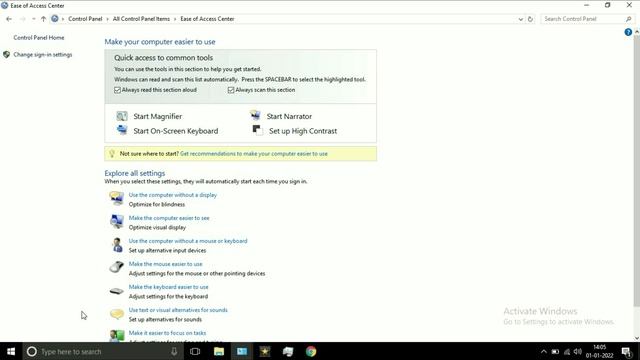
Task: Click All Control Panel Items breadcrumb
Action: click(141, 19)
